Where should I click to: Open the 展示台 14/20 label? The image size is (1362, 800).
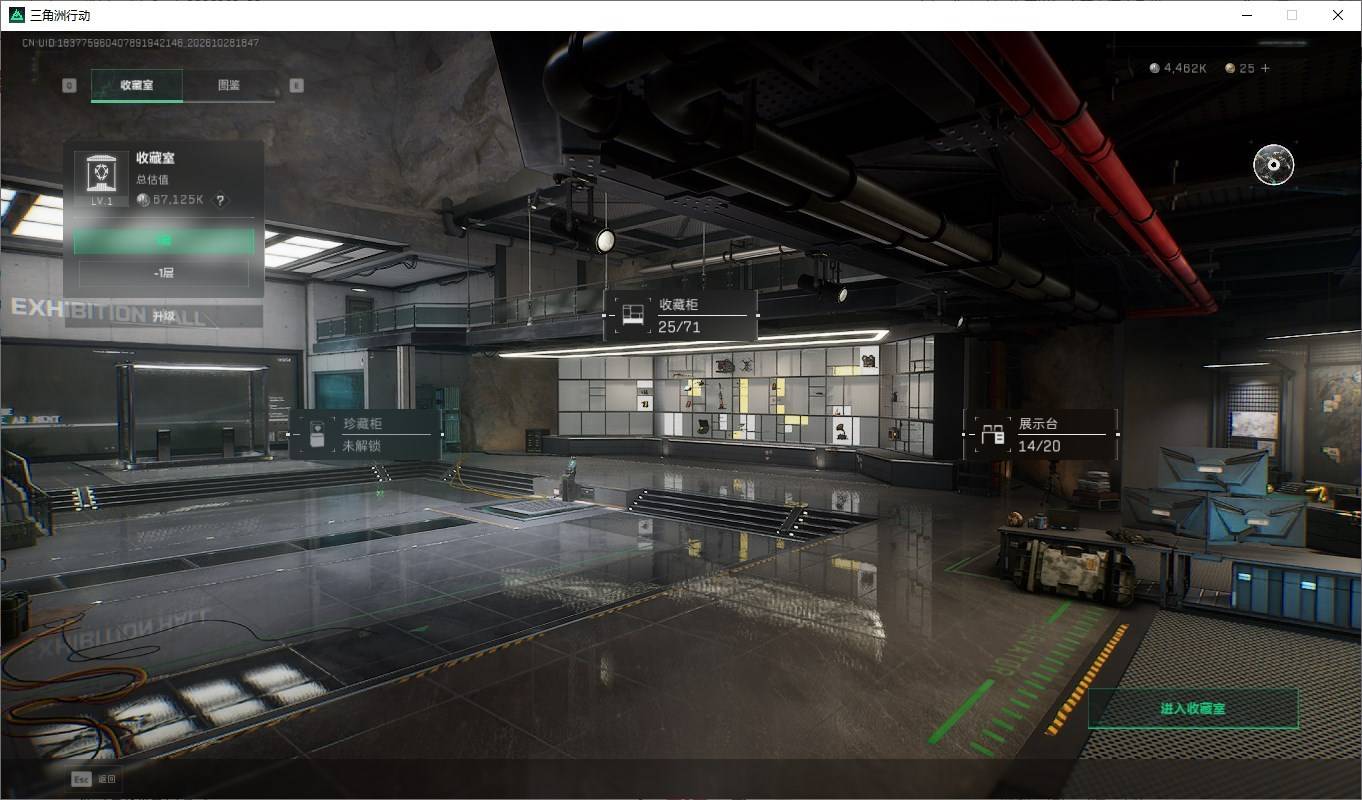click(1040, 435)
